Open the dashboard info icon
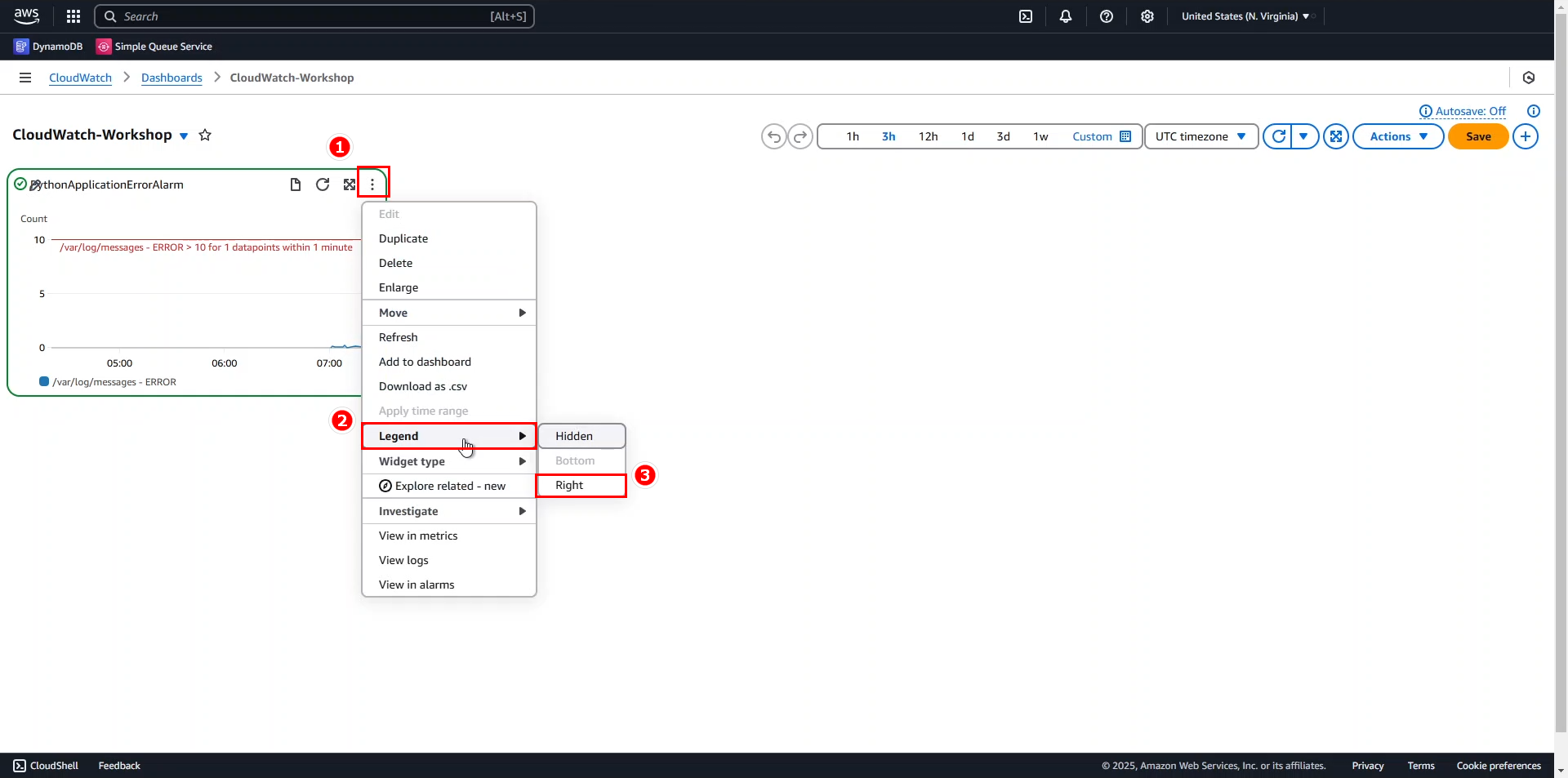This screenshot has width=1568, height=778. [1534, 111]
